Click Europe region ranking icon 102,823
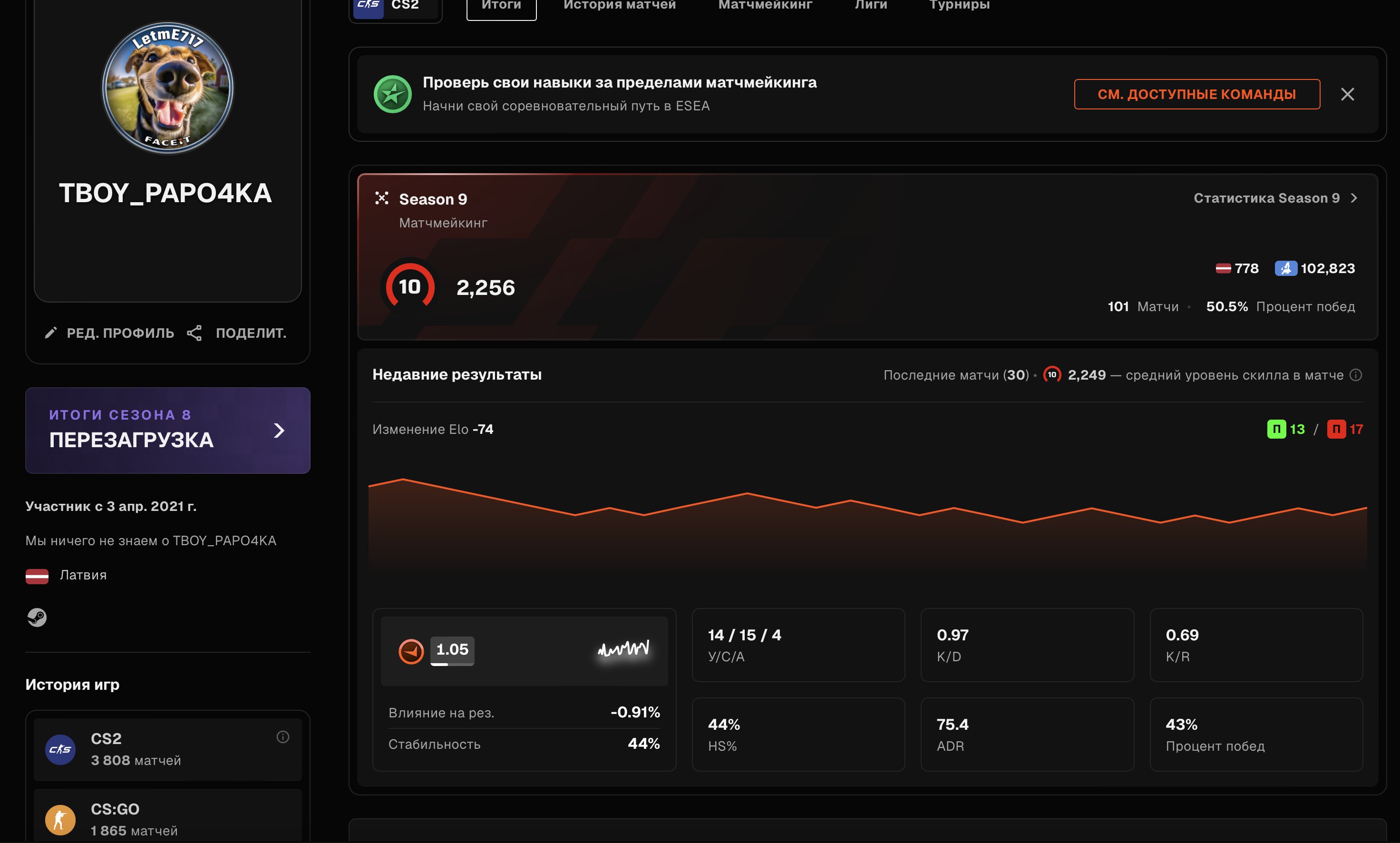This screenshot has width=1400, height=843. (x=1285, y=268)
